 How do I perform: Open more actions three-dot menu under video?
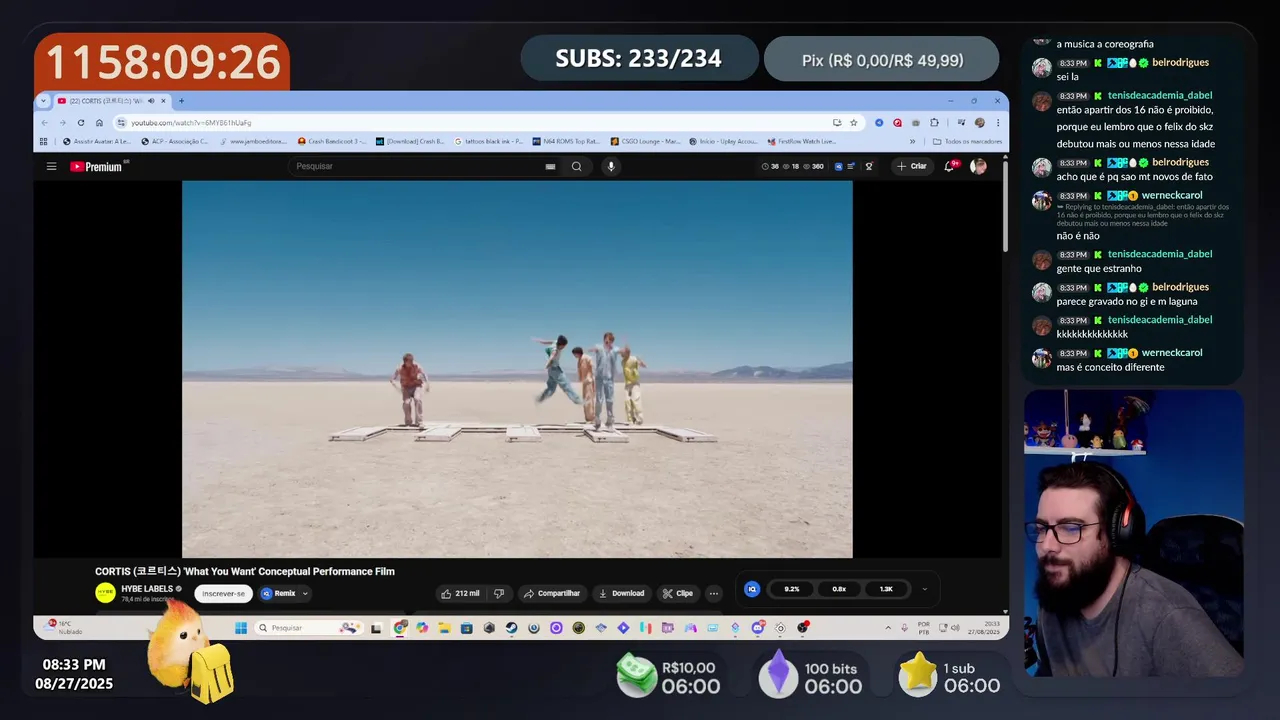(x=713, y=593)
